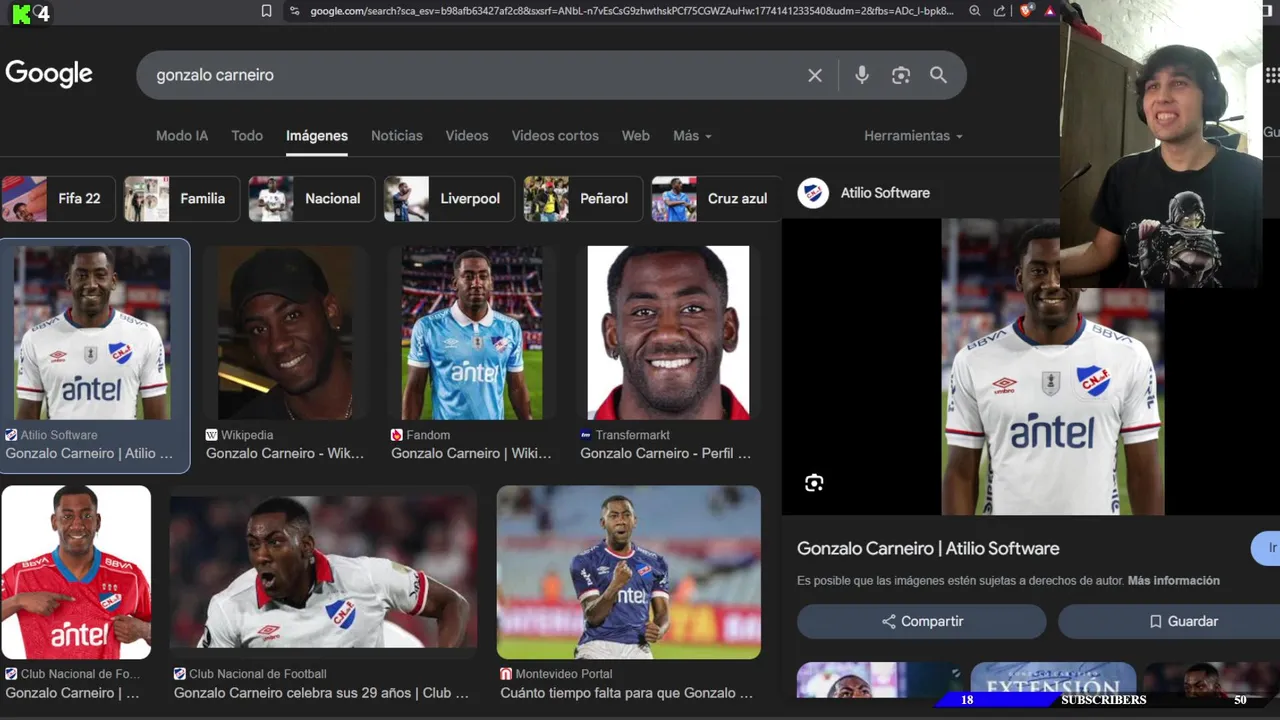
Task: Click the share icon in the address bar
Action: (x=1000, y=11)
